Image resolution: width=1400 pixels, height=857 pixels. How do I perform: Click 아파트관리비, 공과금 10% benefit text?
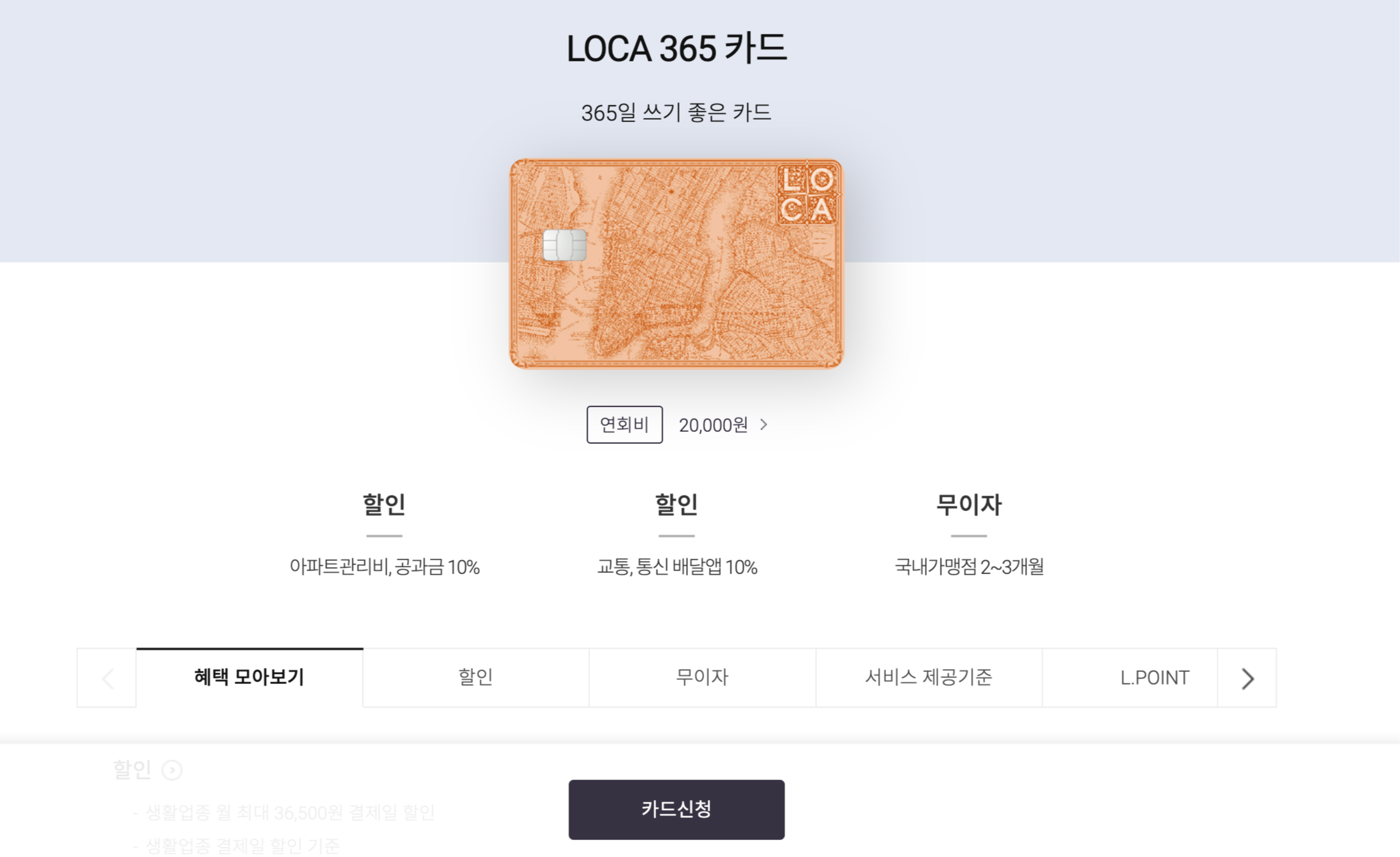[385, 566]
